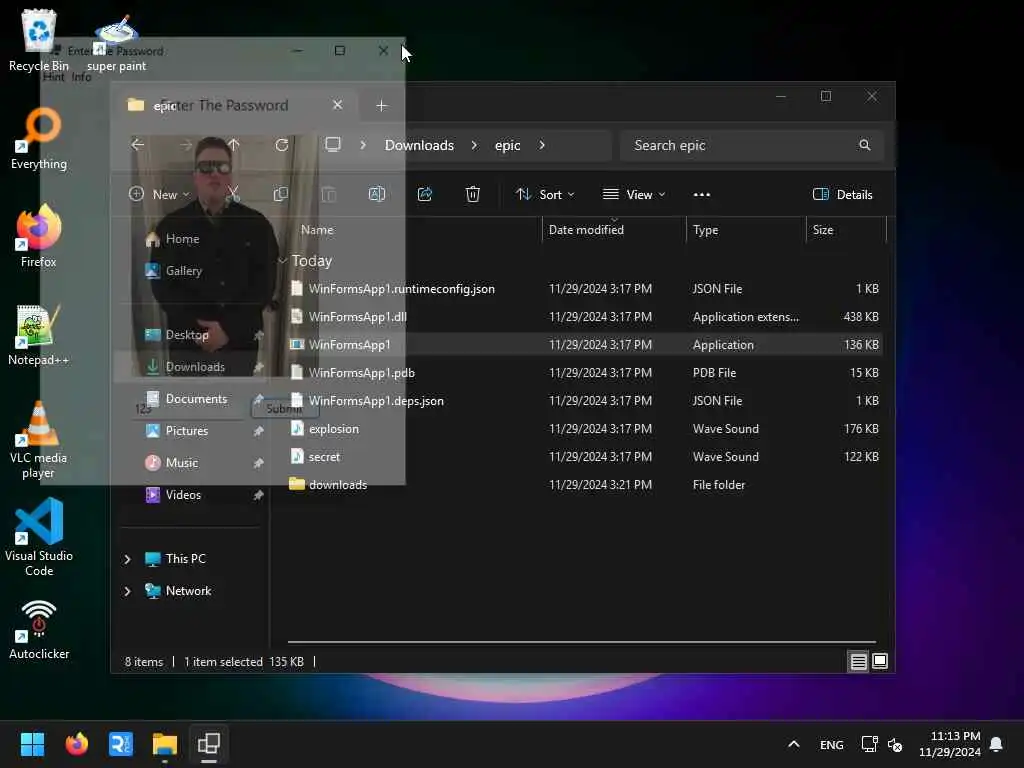This screenshot has width=1024, height=768.
Task: Click the Refresh icon in Explorer
Action: click(x=281, y=145)
